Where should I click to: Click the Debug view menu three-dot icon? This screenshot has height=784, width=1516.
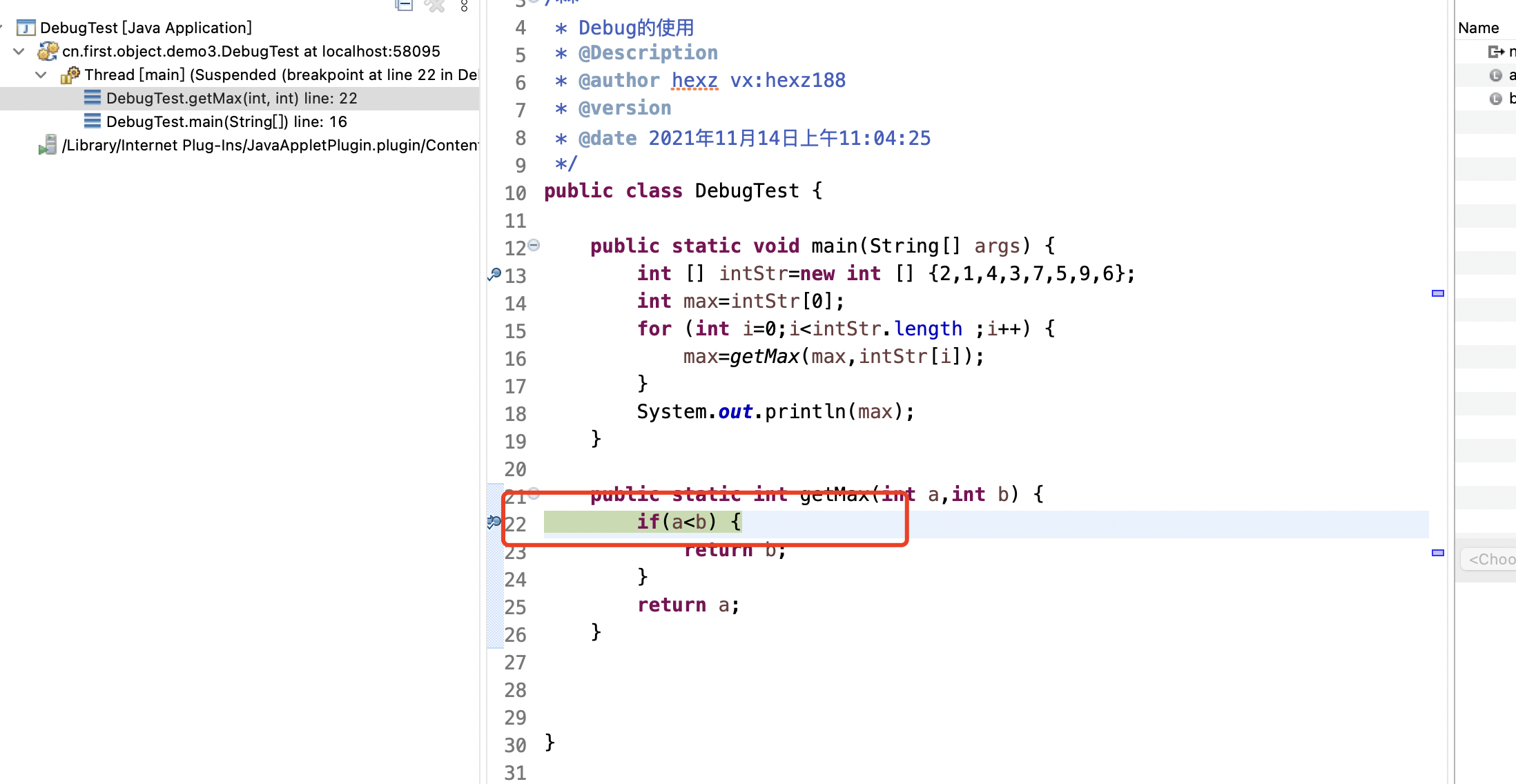[464, 6]
